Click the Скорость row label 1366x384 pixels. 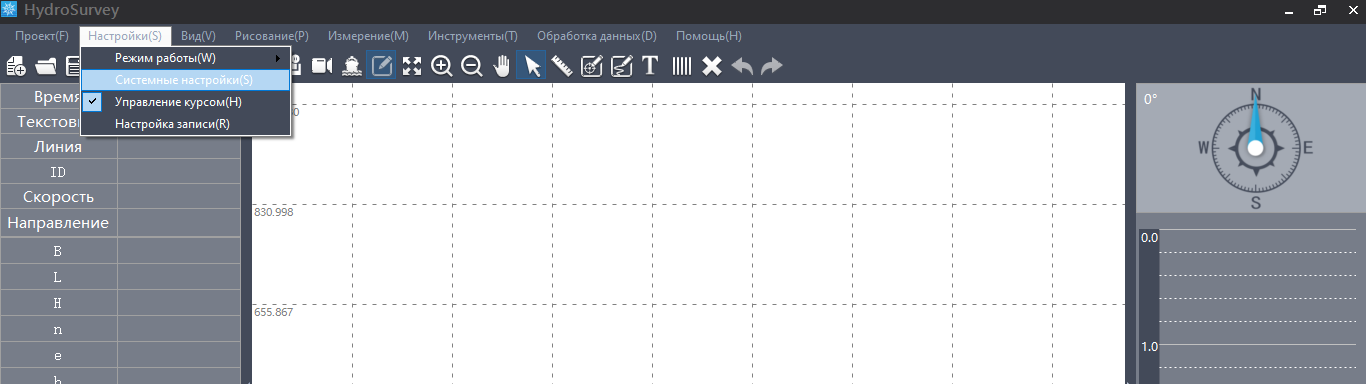58,197
